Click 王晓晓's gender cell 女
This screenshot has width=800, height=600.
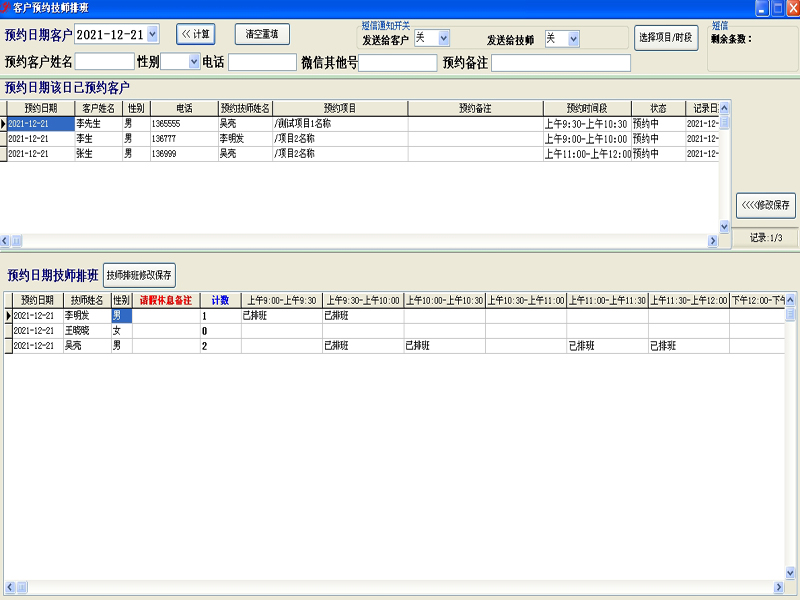122,331
